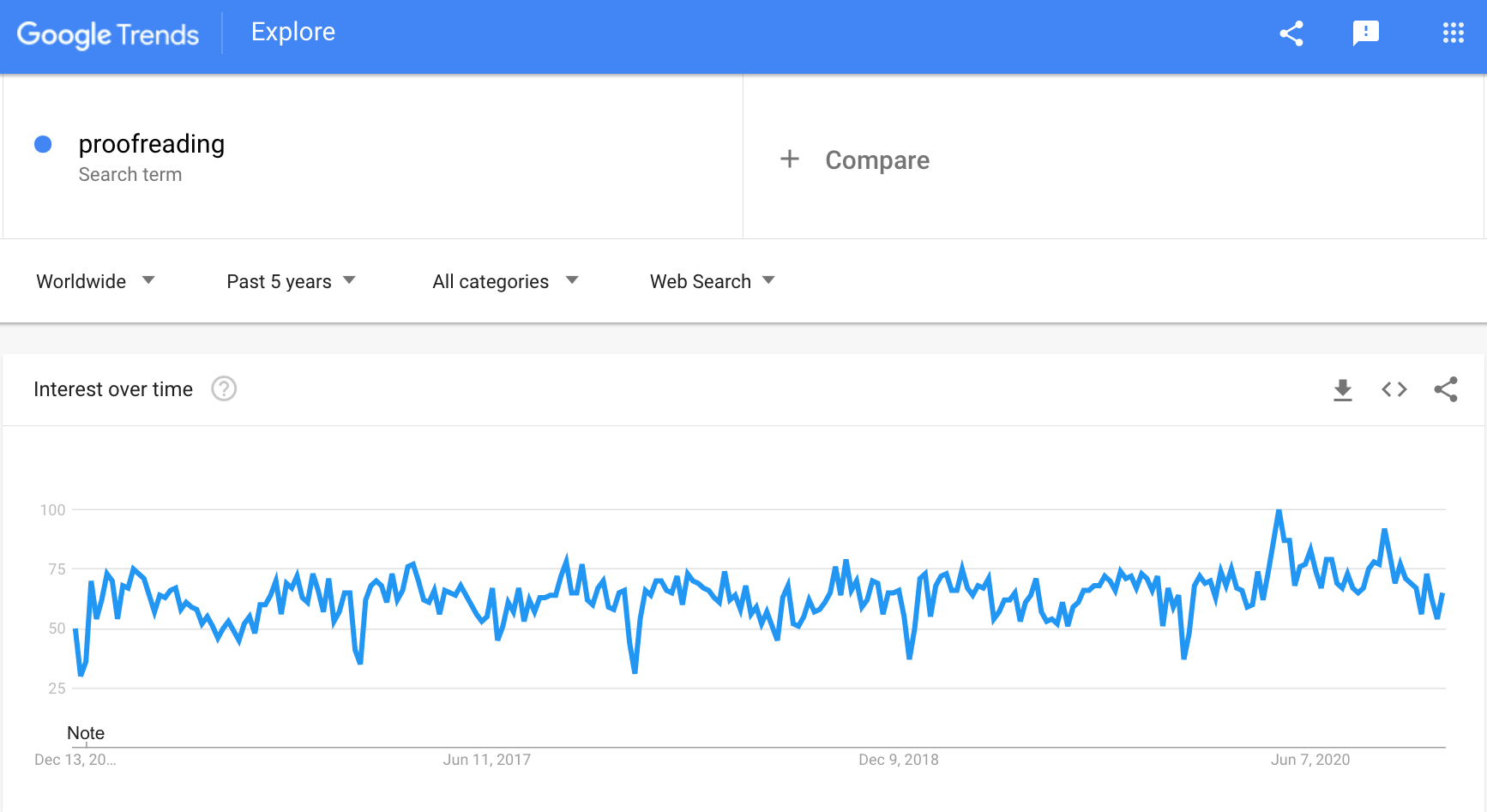The image size is (1487, 812).
Task: Click the embed code icon
Action: [1394, 389]
